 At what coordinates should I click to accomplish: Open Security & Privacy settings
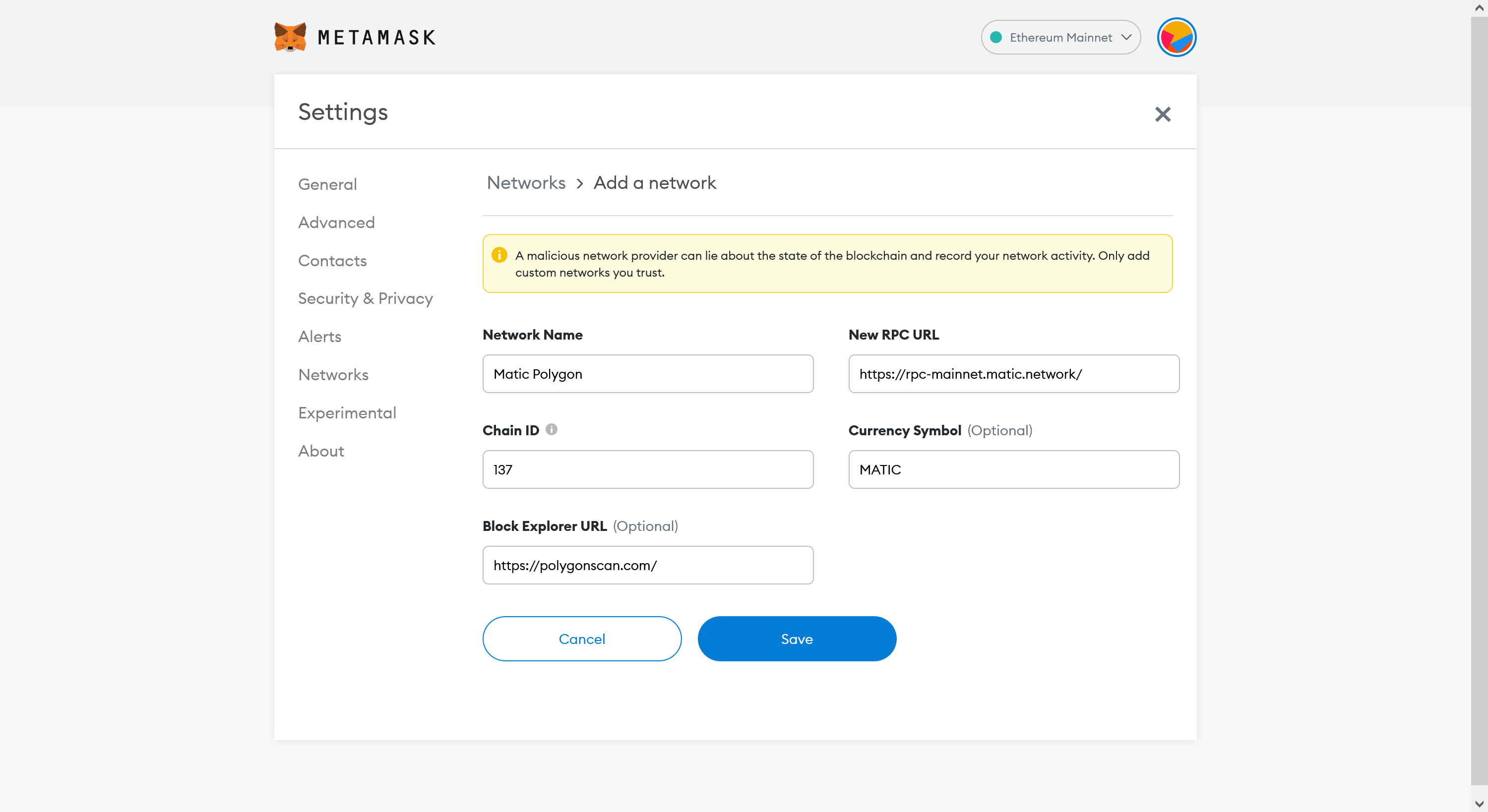(x=365, y=298)
